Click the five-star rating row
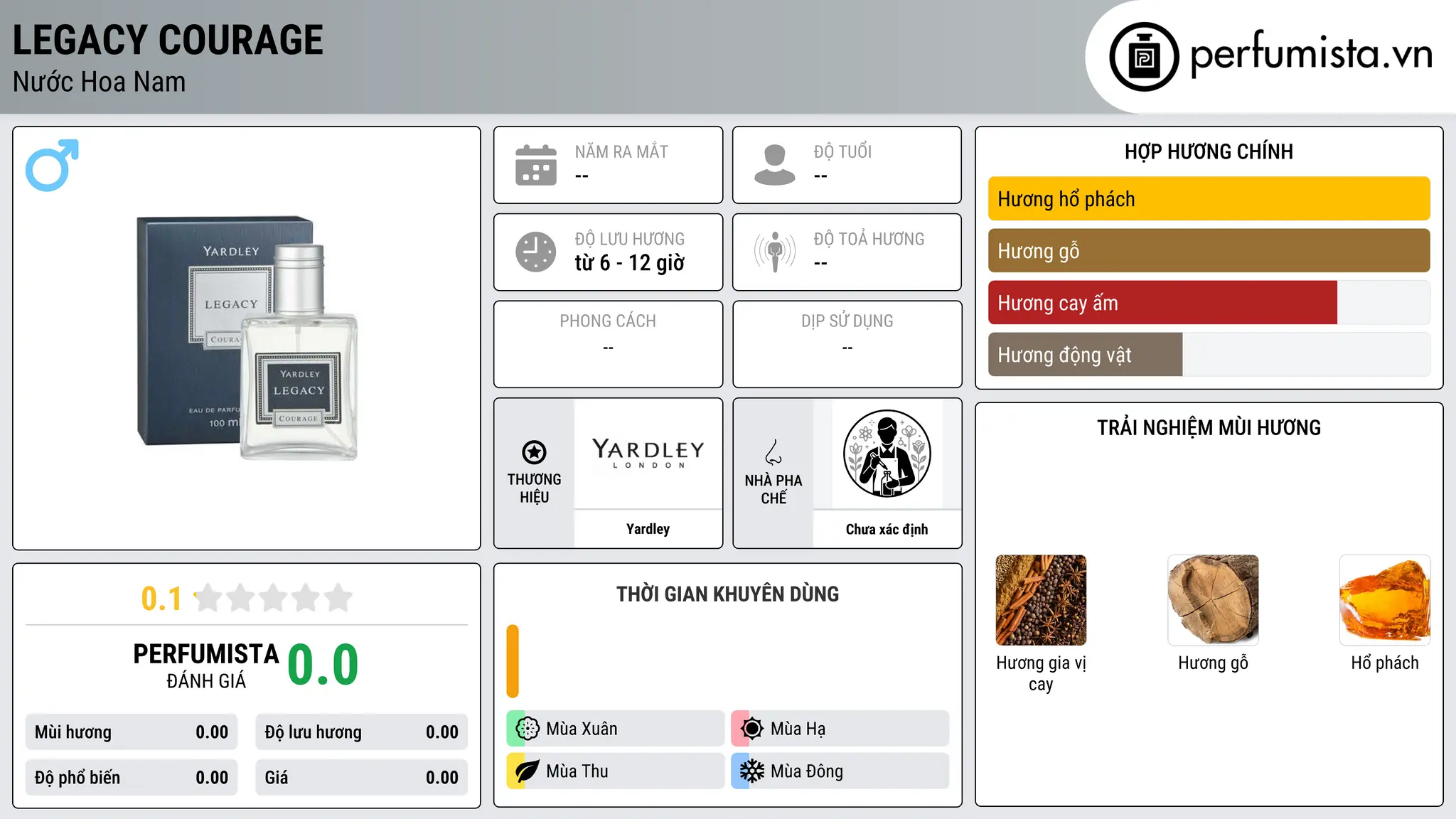Image resolution: width=1456 pixels, height=819 pixels. coord(273,598)
